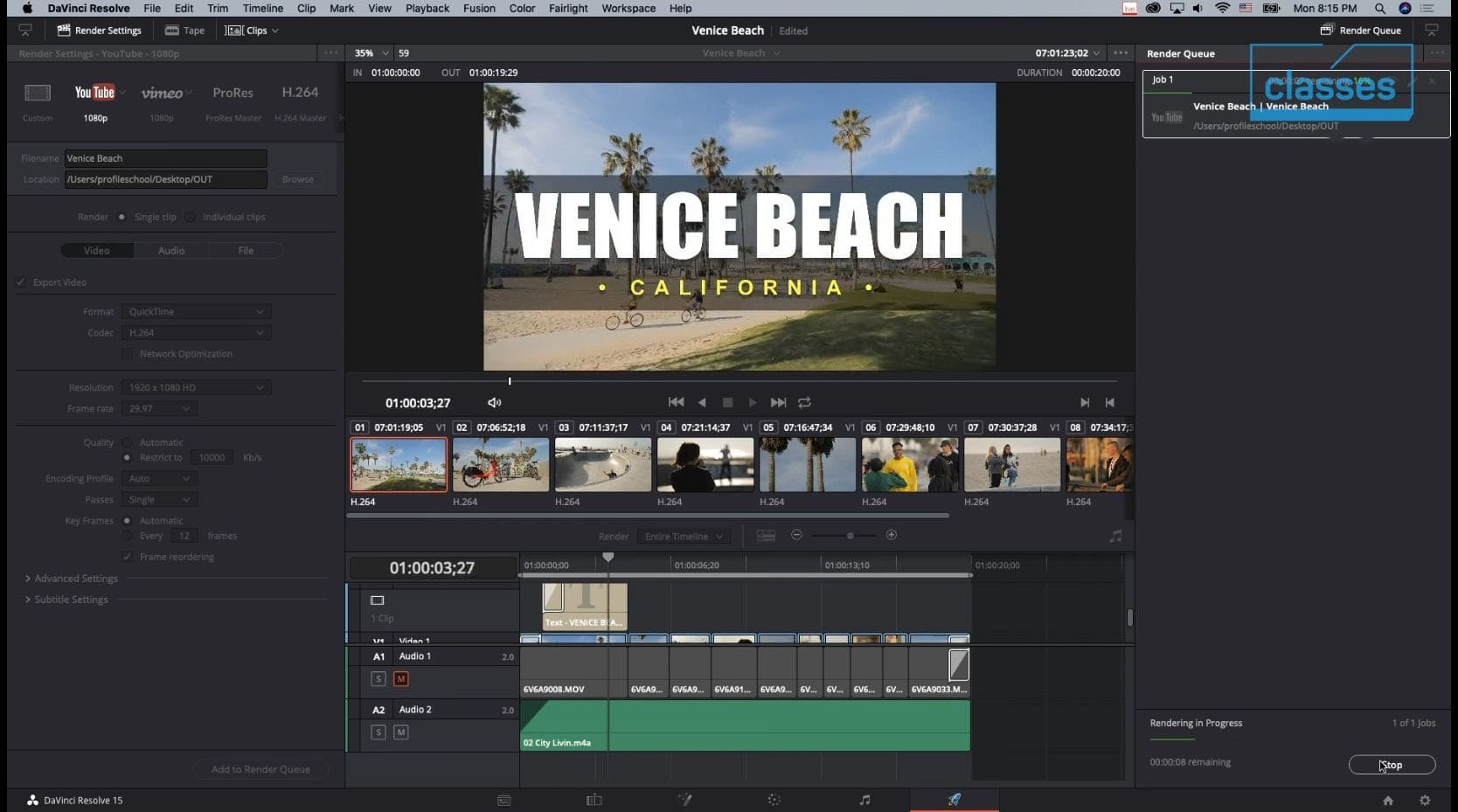
Task: Open the Fairlight menu
Action: tap(568, 8)
